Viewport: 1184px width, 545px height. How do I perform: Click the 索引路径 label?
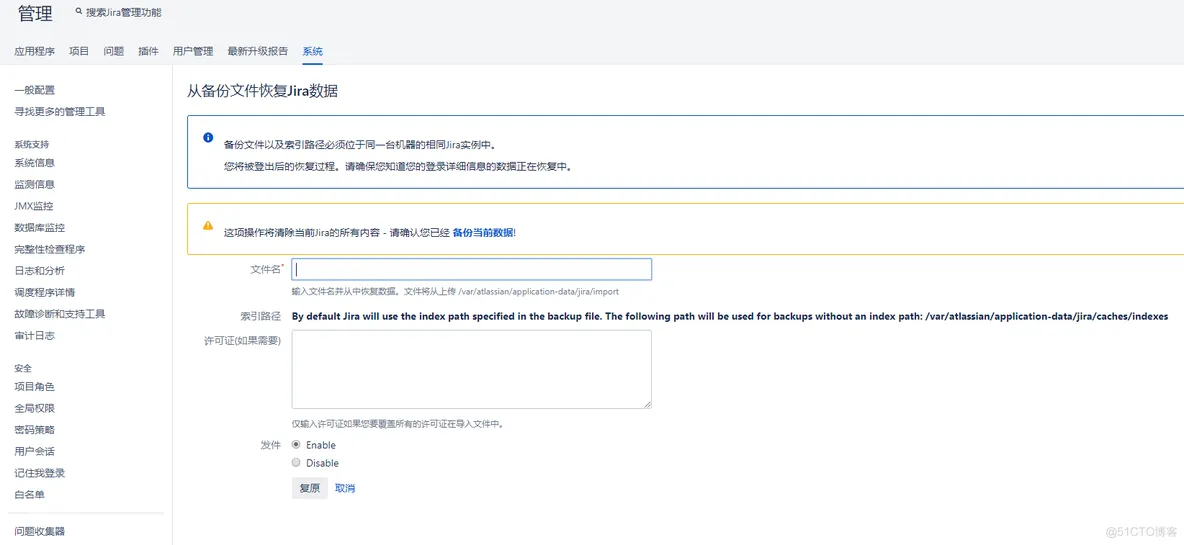[x=261, y=316]
